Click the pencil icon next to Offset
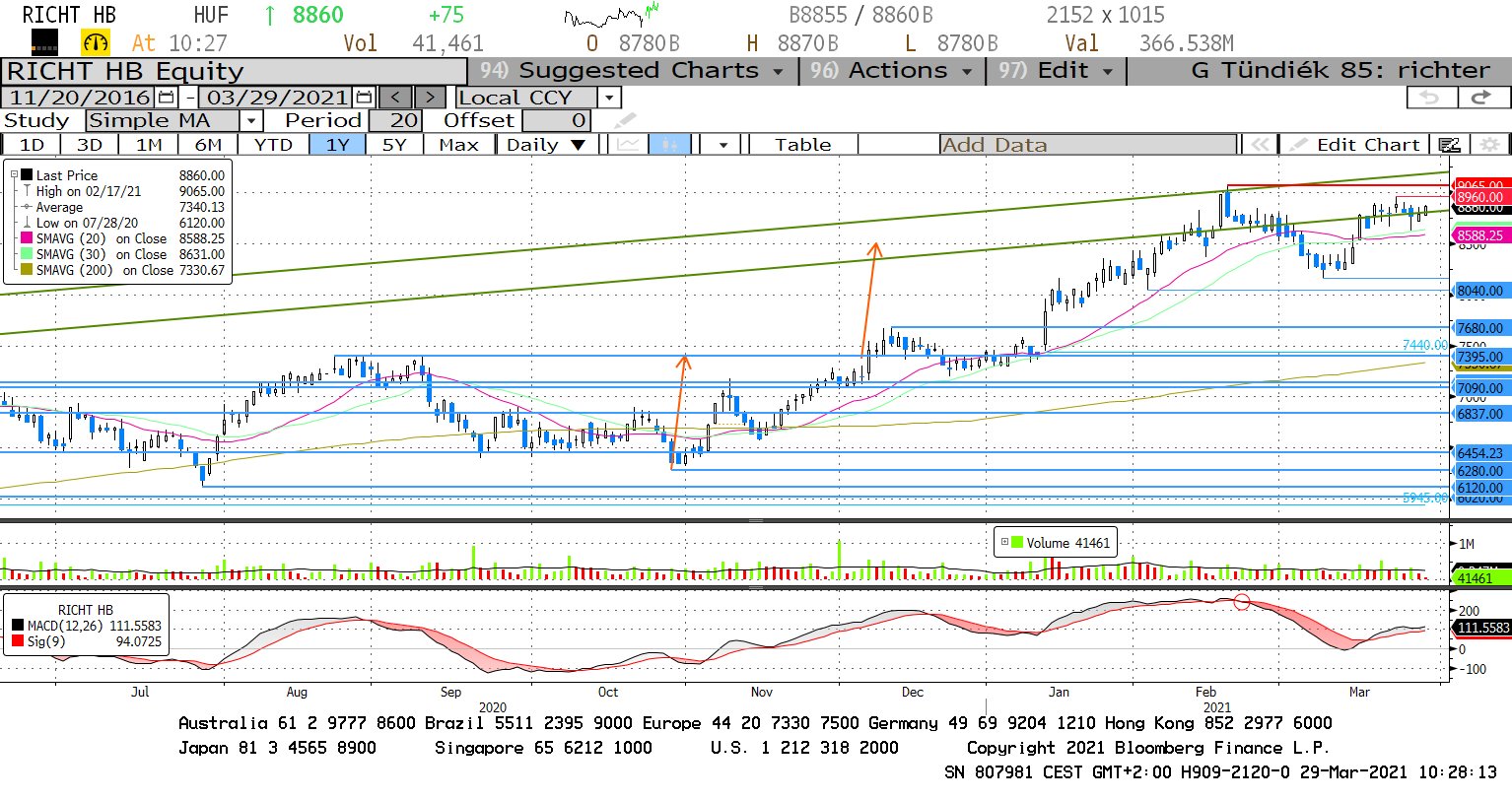 click(625, 121)
